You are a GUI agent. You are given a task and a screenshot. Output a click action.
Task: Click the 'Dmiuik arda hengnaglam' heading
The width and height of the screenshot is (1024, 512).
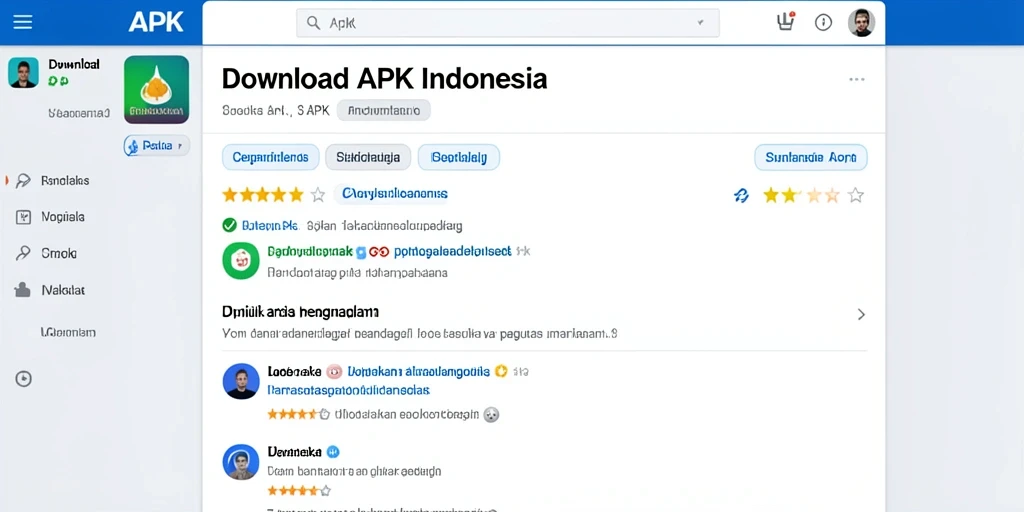(300, 312)
